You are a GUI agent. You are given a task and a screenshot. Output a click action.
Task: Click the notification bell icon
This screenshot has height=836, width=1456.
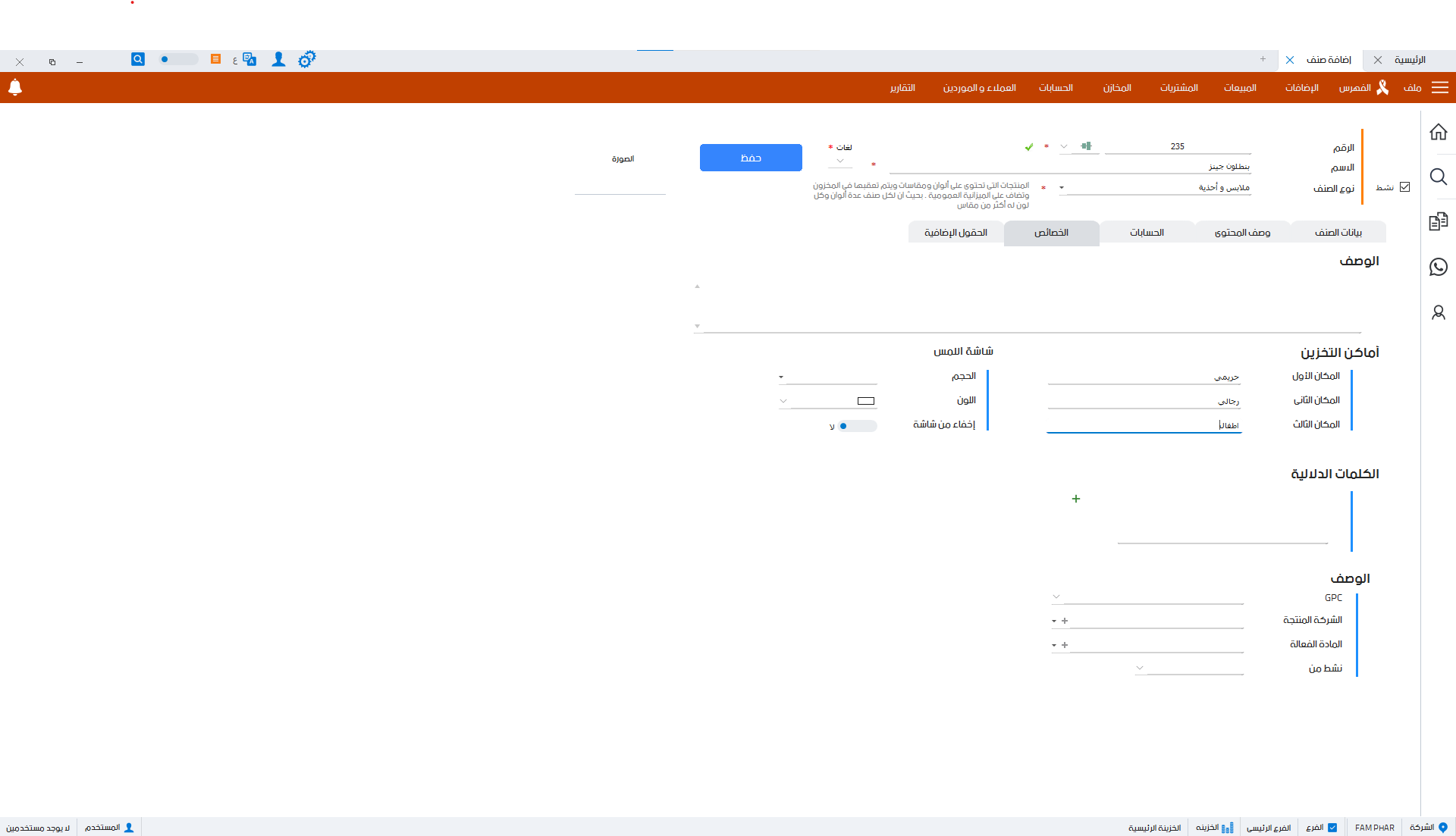pos(15,87)
